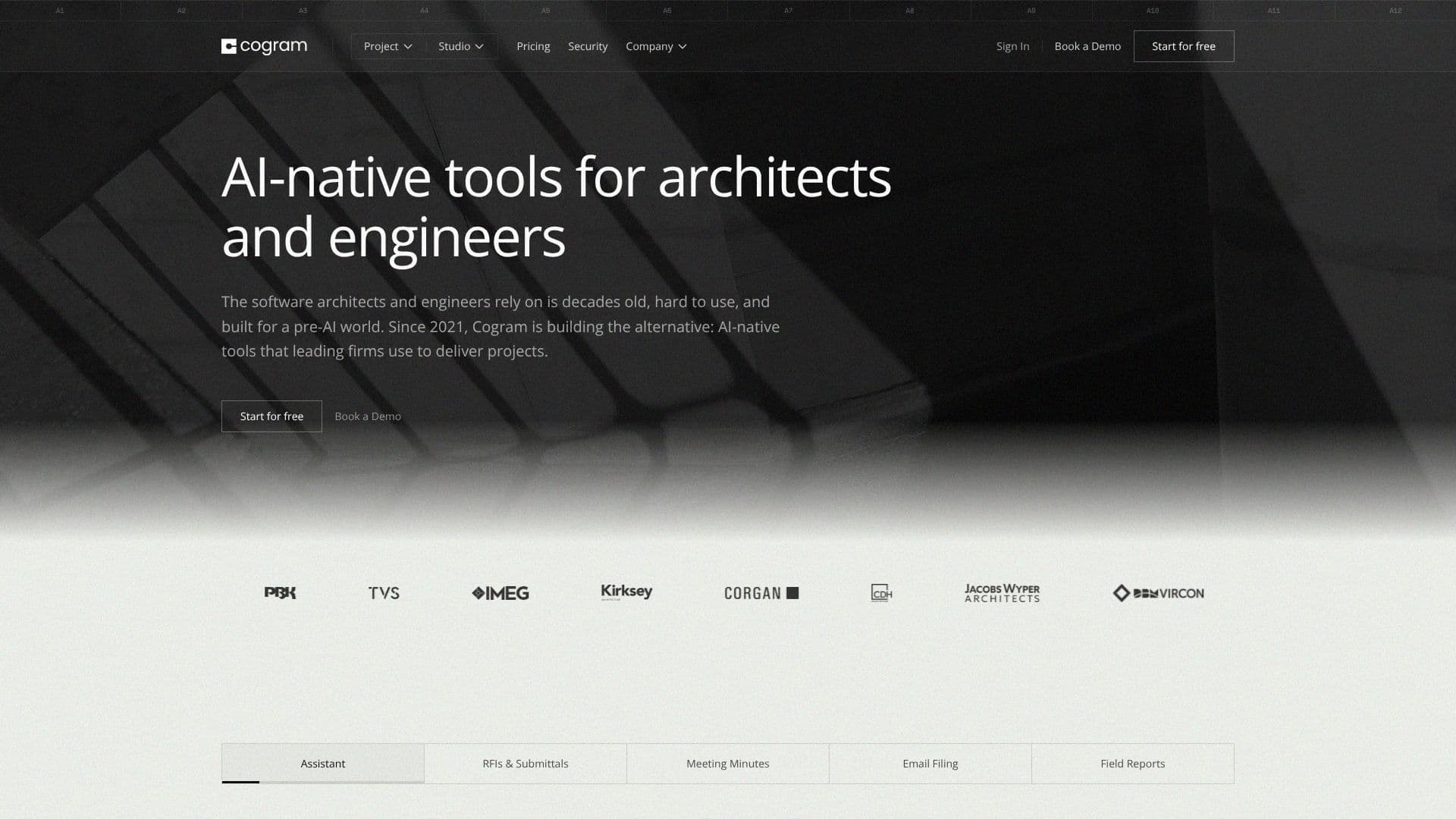The image size is (1456, 819).
Task: Click the PBK logo
Action: [x=280, y=593]
